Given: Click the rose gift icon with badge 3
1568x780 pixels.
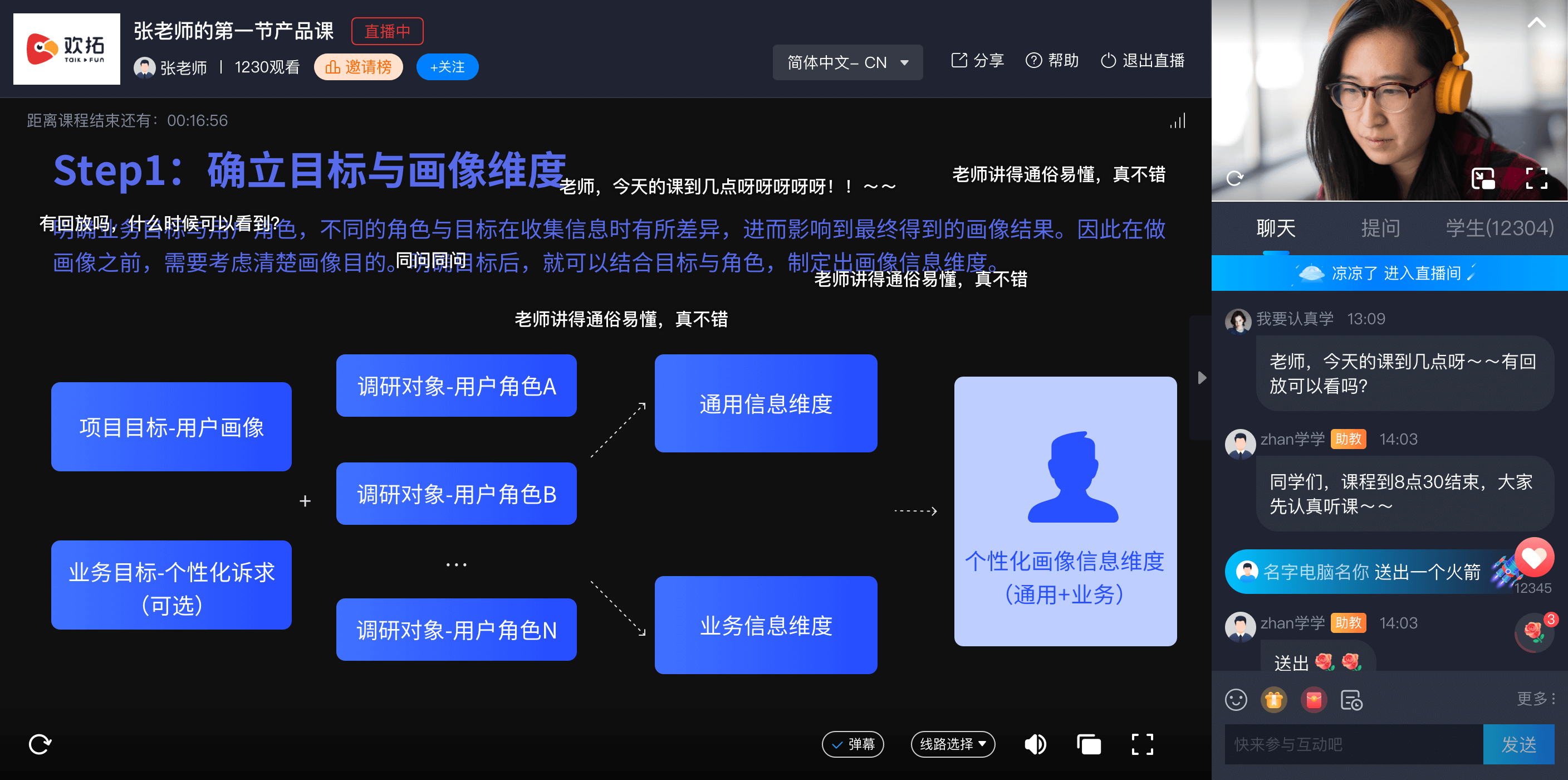Looking at the screenshot, I should tap(1534, 633).
